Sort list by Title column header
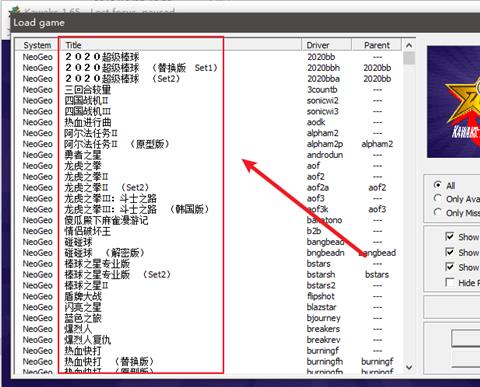This screenshot has height=387, width=480. [180, 45]
